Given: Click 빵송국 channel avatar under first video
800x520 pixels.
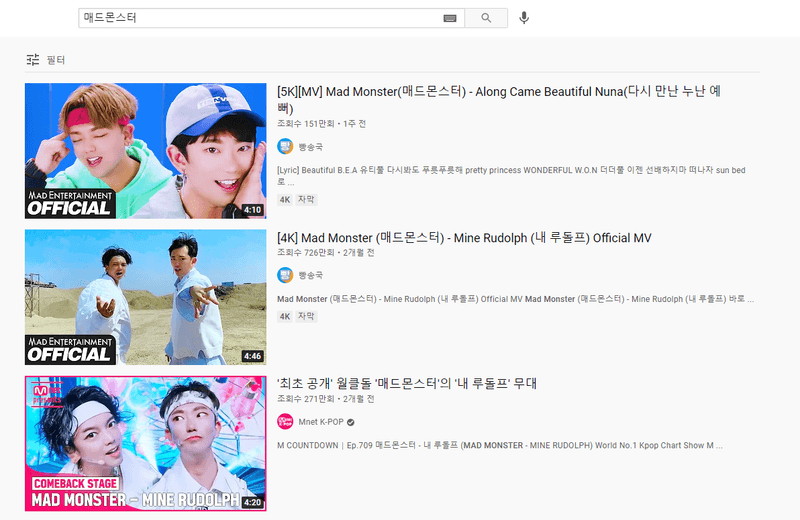Looking at the screenshot, I should tap(285, 146).
